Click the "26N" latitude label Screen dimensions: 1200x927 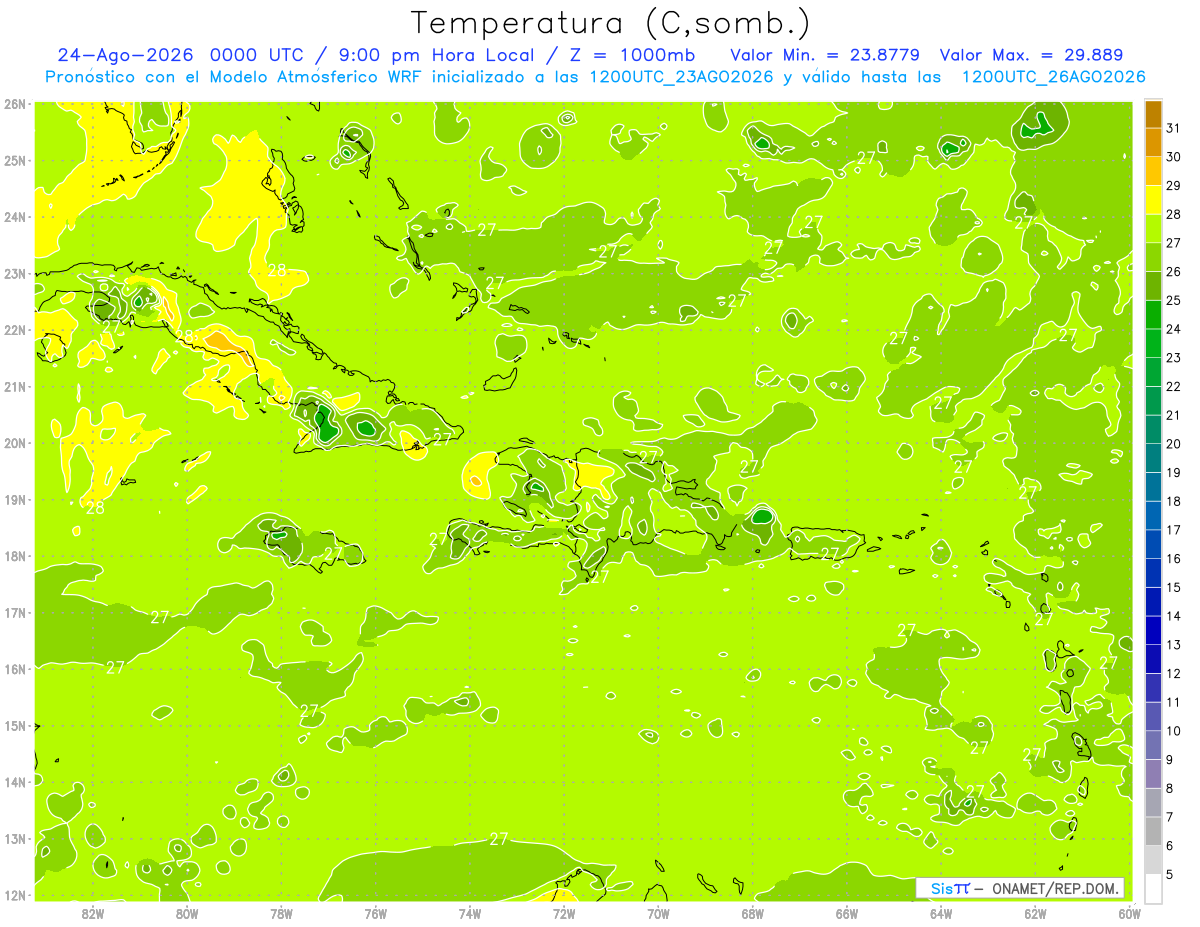[14, 104]
